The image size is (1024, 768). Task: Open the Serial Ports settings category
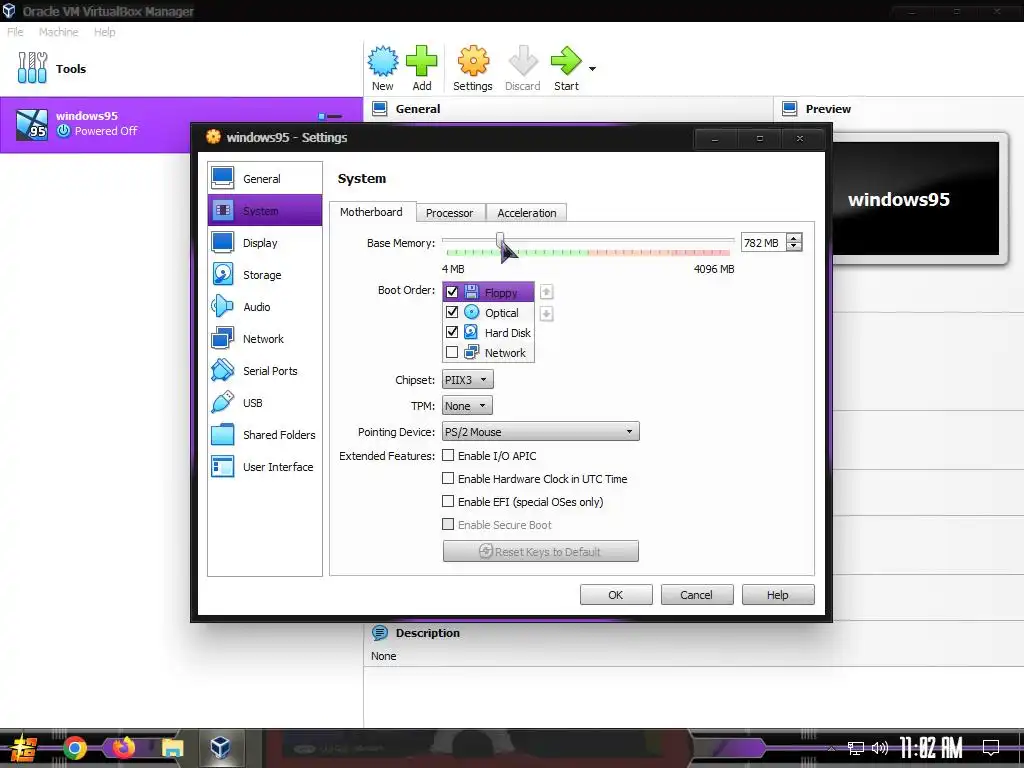click(264, 370)
